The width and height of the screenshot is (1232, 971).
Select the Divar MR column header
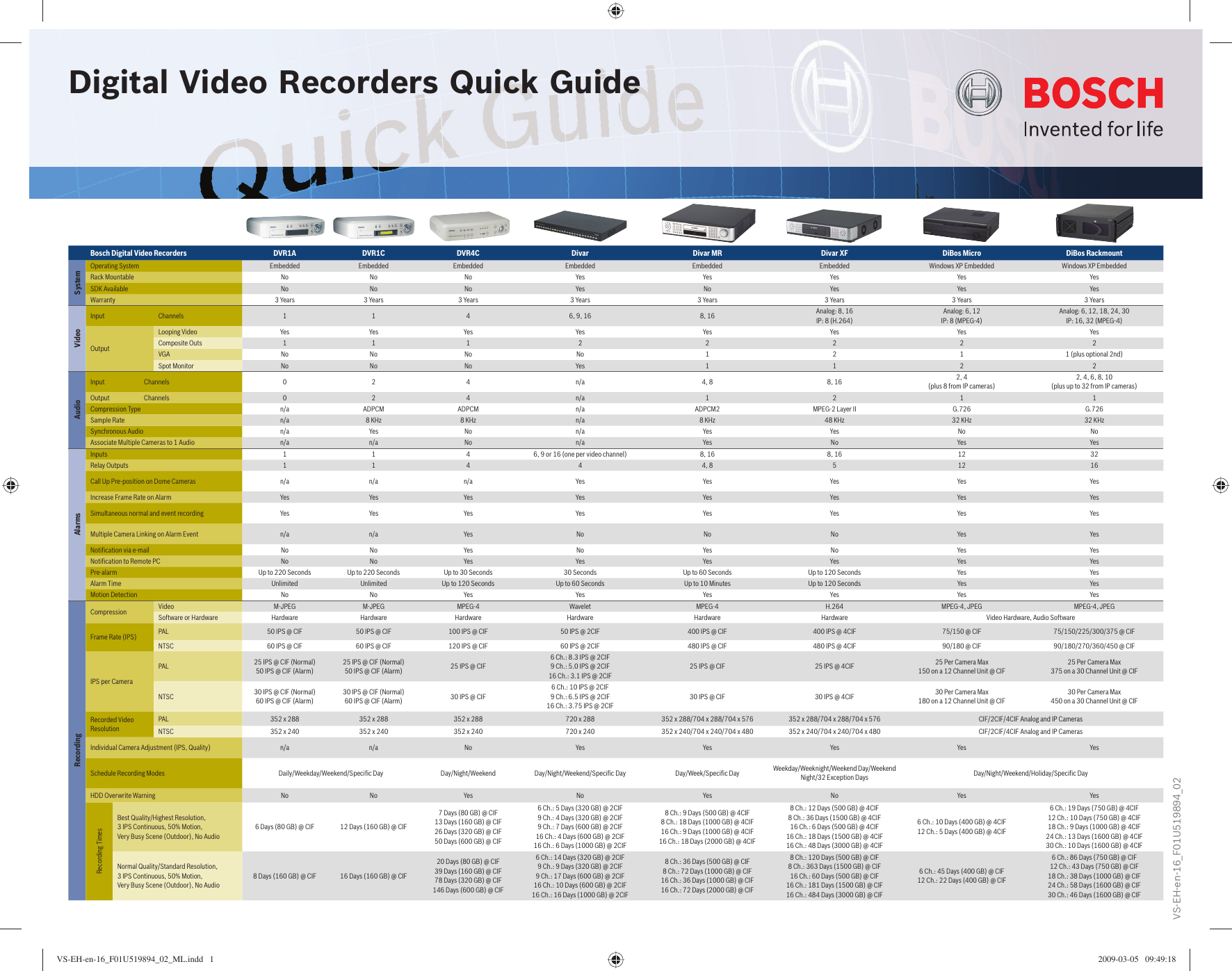click(707, 253)
